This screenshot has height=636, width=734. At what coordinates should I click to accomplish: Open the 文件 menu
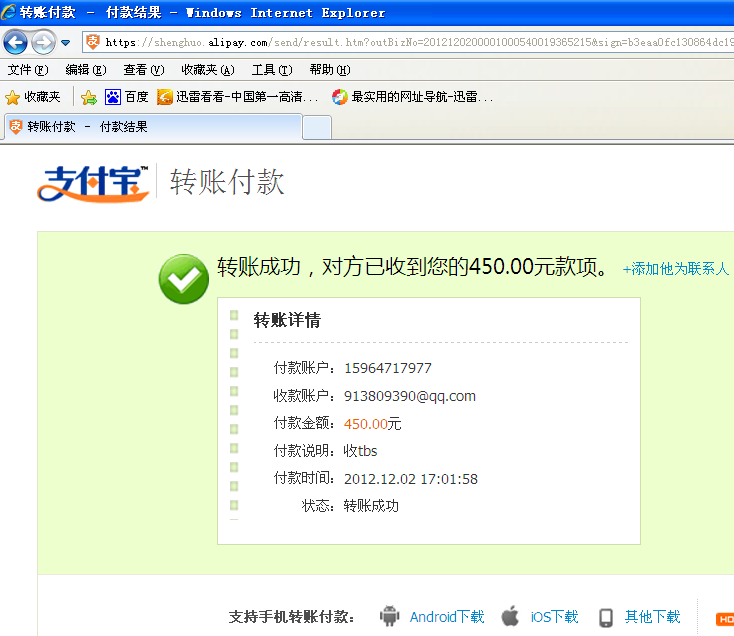[x=27, y=70]
